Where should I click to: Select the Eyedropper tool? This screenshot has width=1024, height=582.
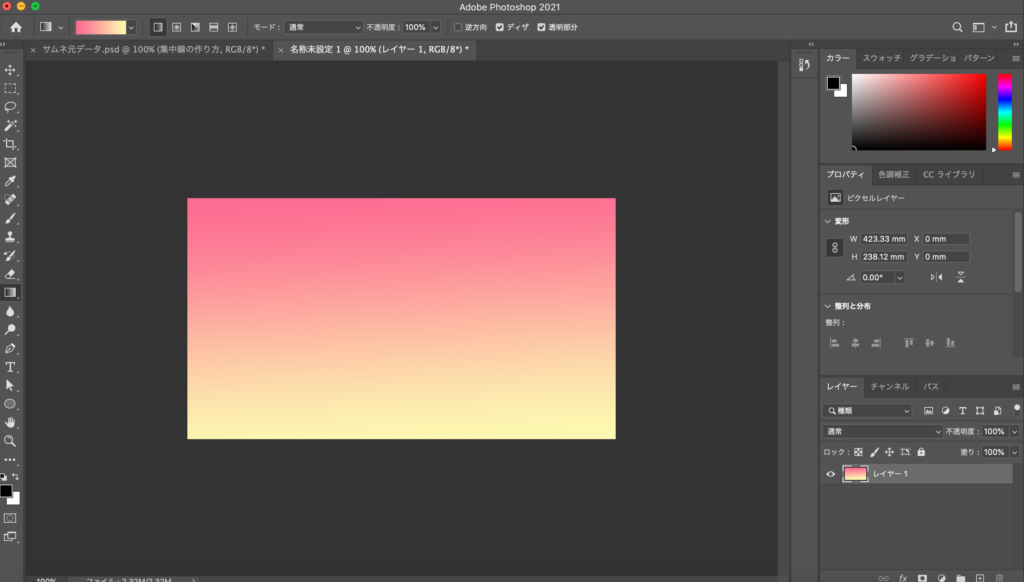[x=11, y=181]
